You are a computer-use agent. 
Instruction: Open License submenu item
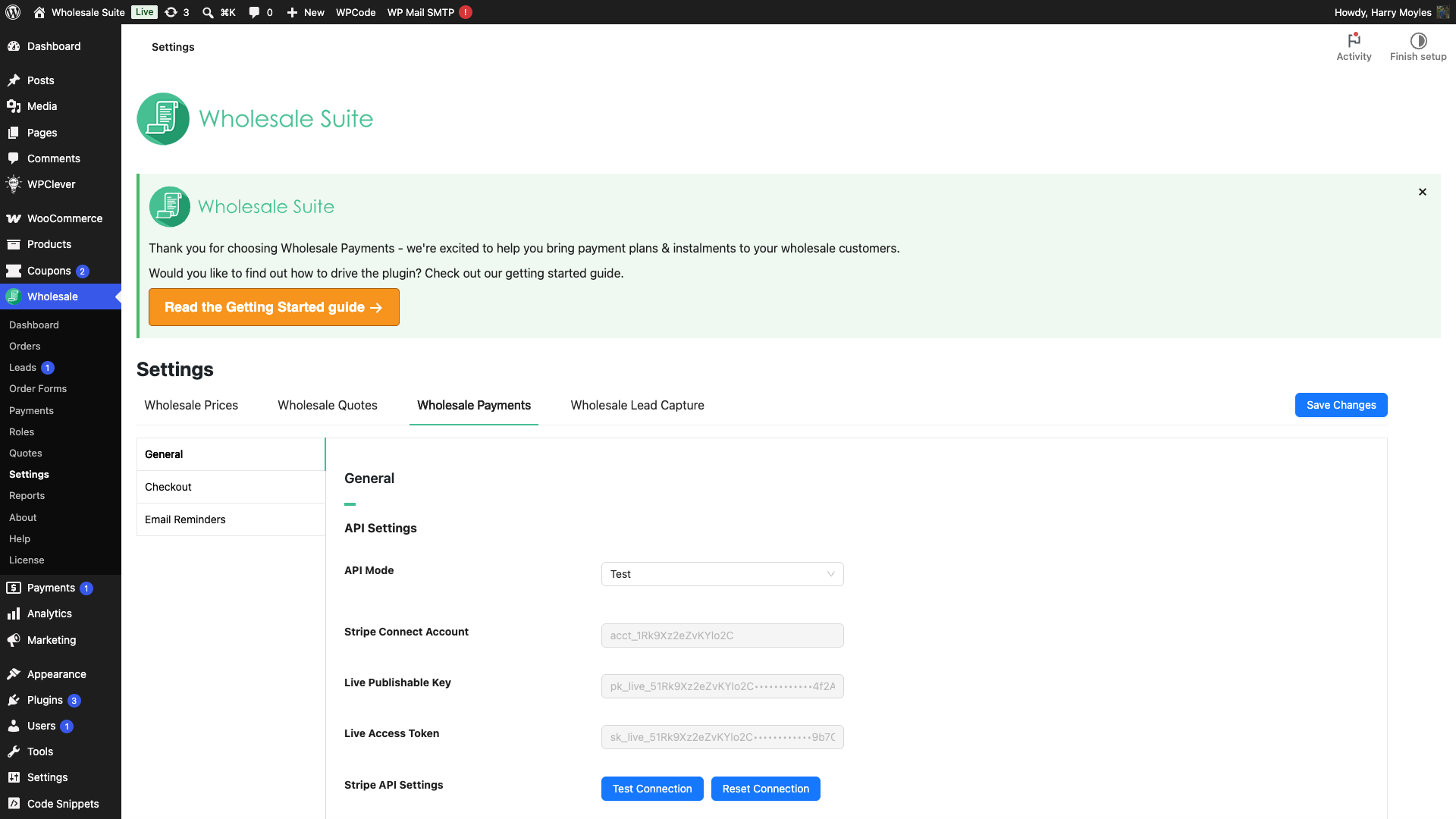tap(27, 560)
